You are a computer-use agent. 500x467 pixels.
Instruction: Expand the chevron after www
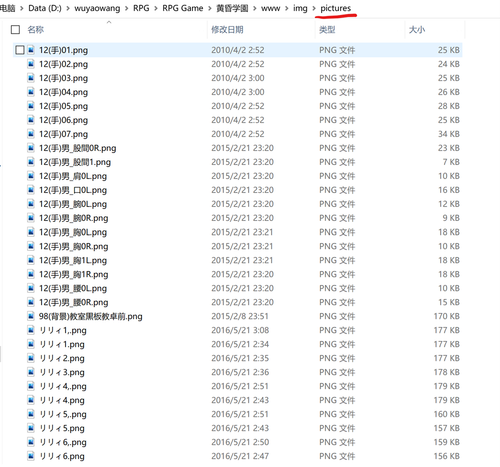287,8
